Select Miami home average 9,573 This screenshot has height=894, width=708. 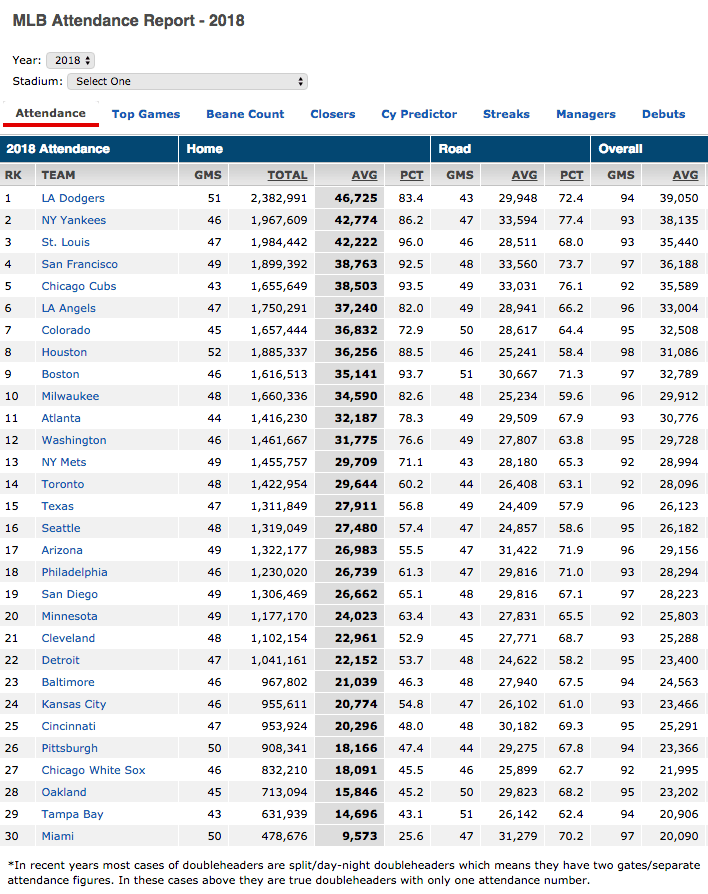tap(359, 836)
